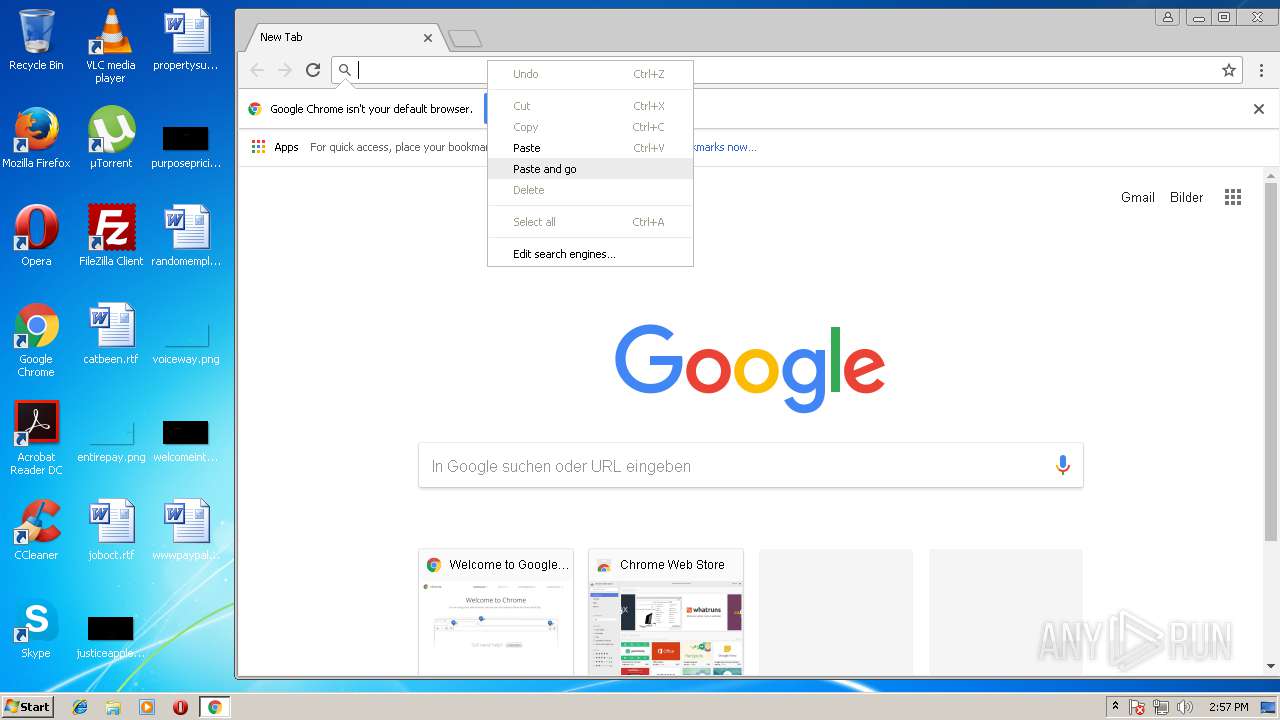
Task: Choose Paste and go from context menu
Action: click(x=590, y=169)
